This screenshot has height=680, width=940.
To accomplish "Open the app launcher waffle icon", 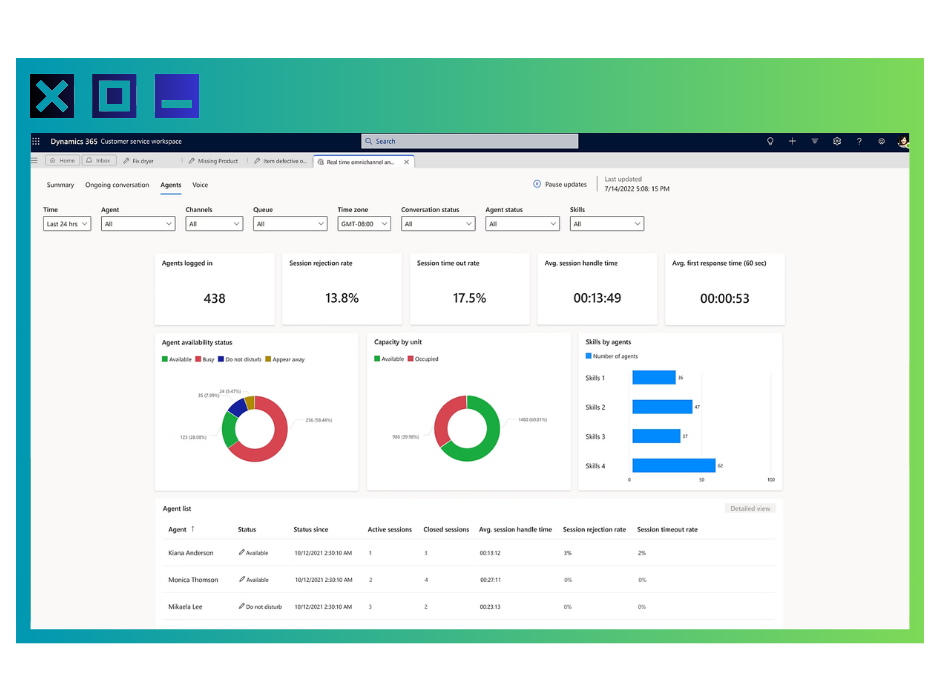I will [37, 142].
